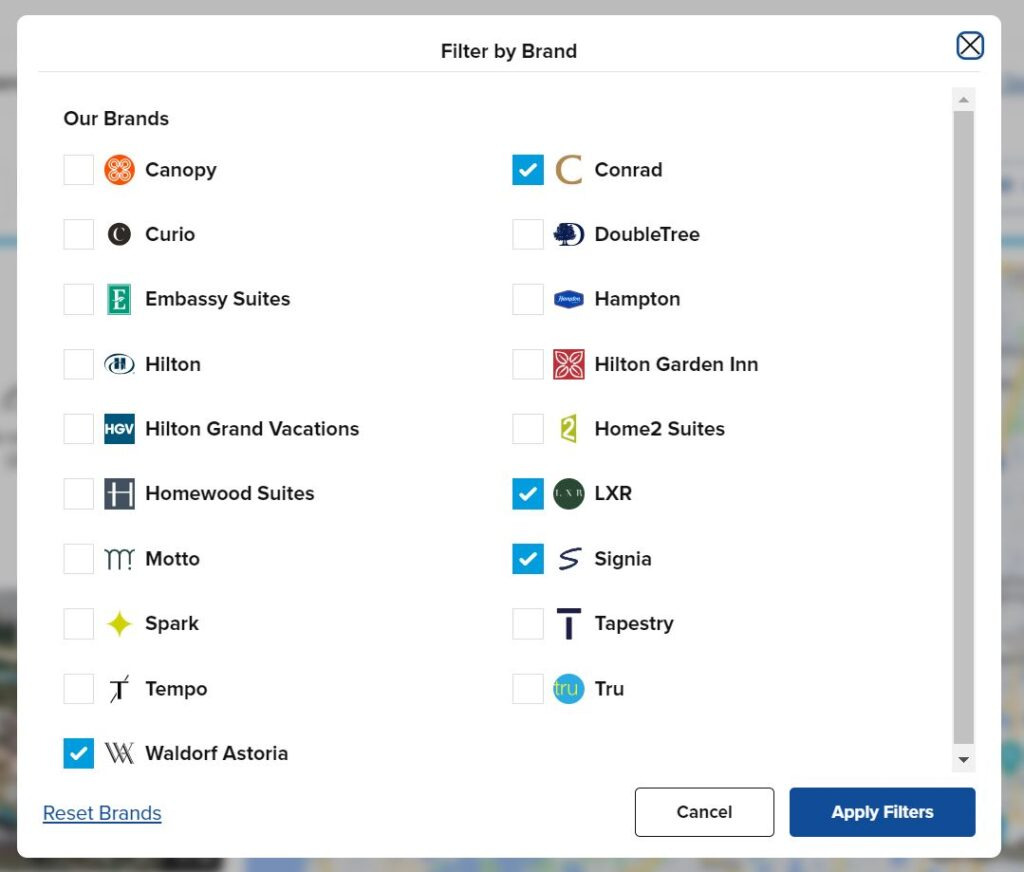Tick the DoubleTree checkbox

(x=528, y=234)
